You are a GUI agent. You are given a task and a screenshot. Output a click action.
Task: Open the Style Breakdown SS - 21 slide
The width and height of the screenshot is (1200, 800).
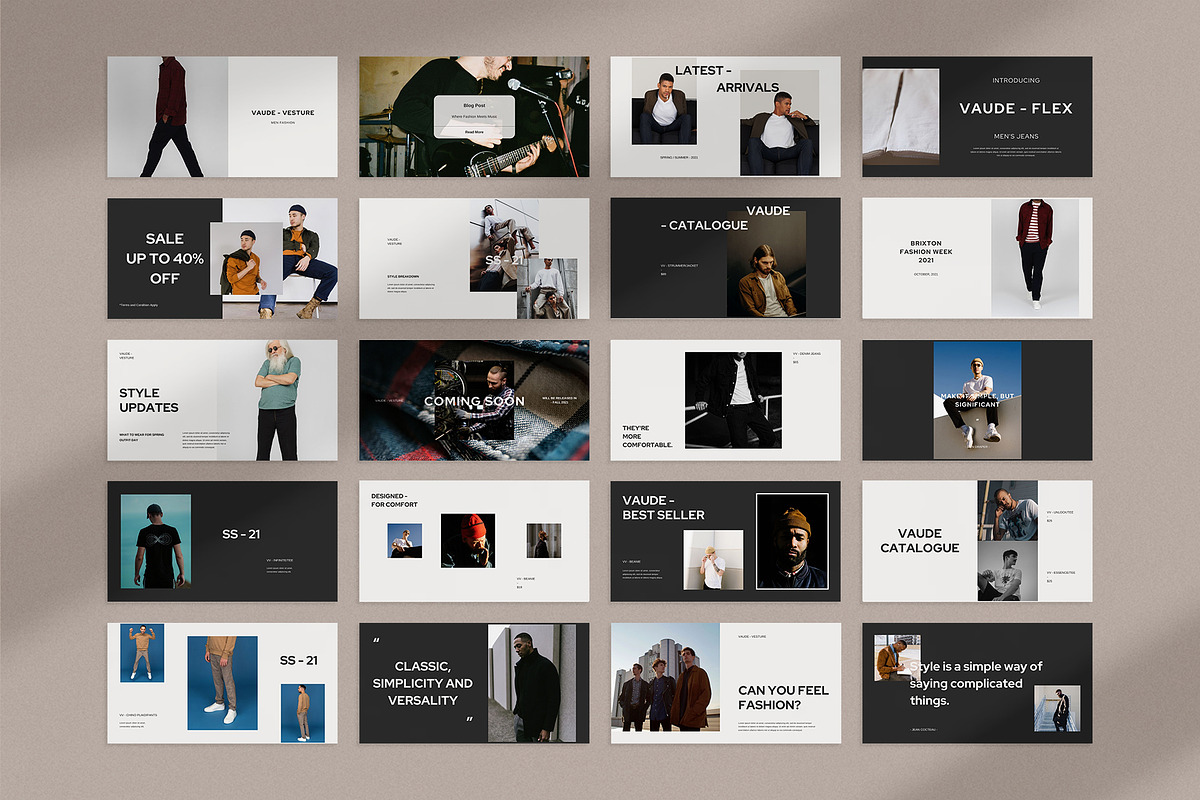[474, 258]
